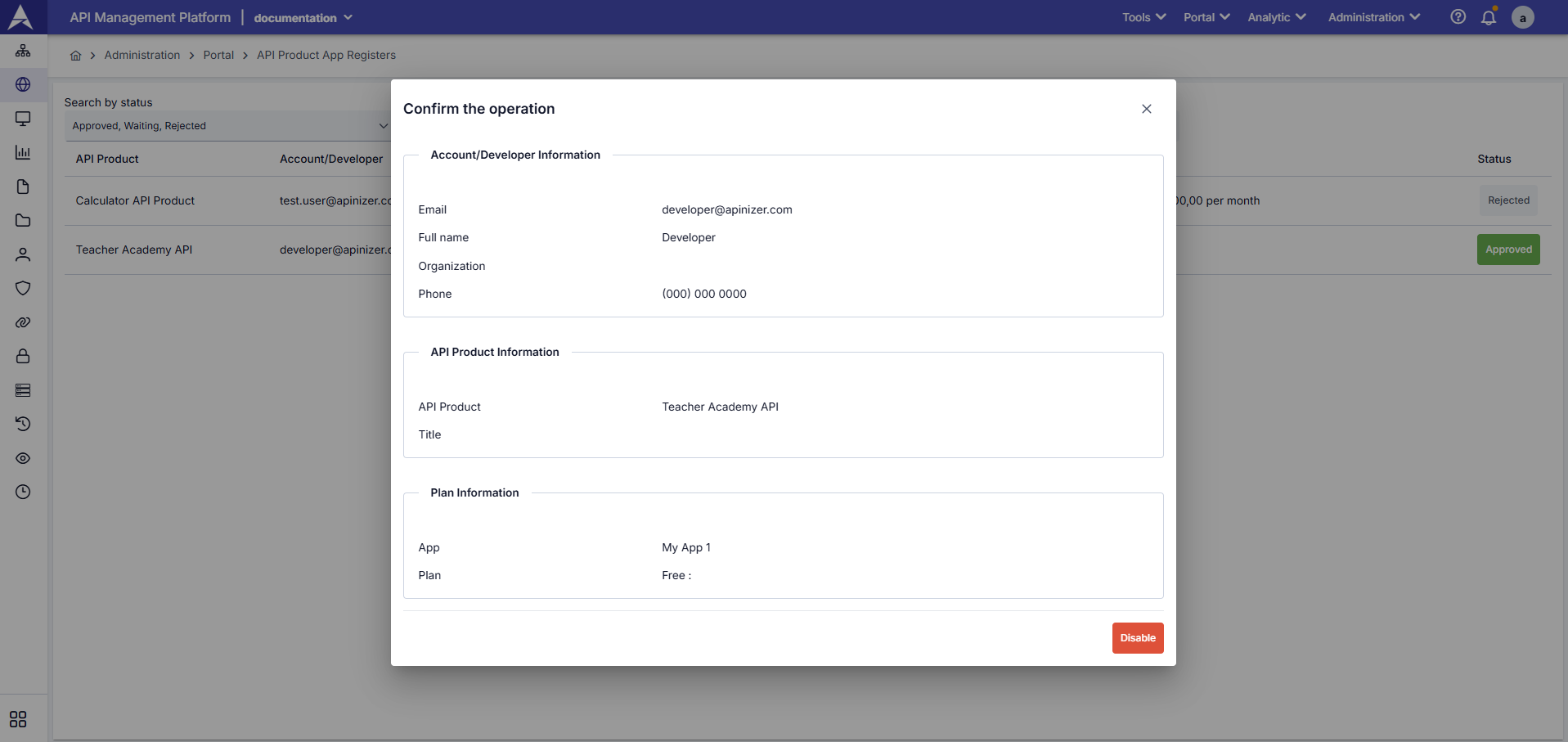The image size is (1568, 742).
Task: Select the history clock-arrow sidebar icon
Action: tap(23, 424)
